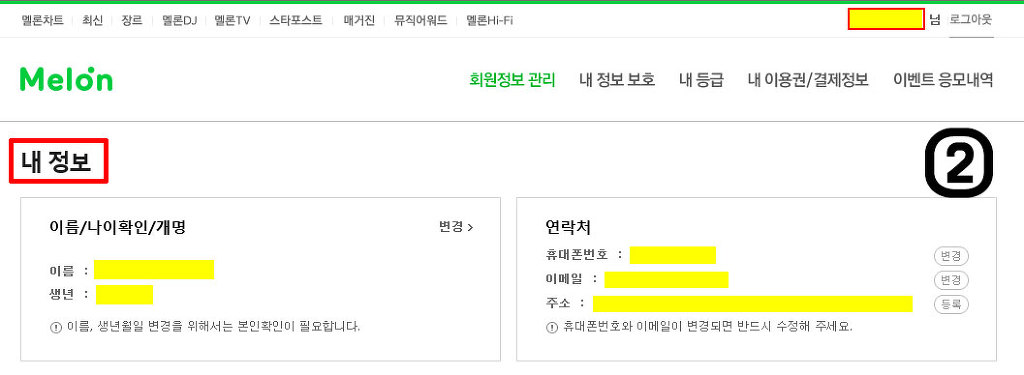The width and height of the screenshot is (1024, 375).
Task: Open the 최신 menu item
Action: tap(92, 20)
